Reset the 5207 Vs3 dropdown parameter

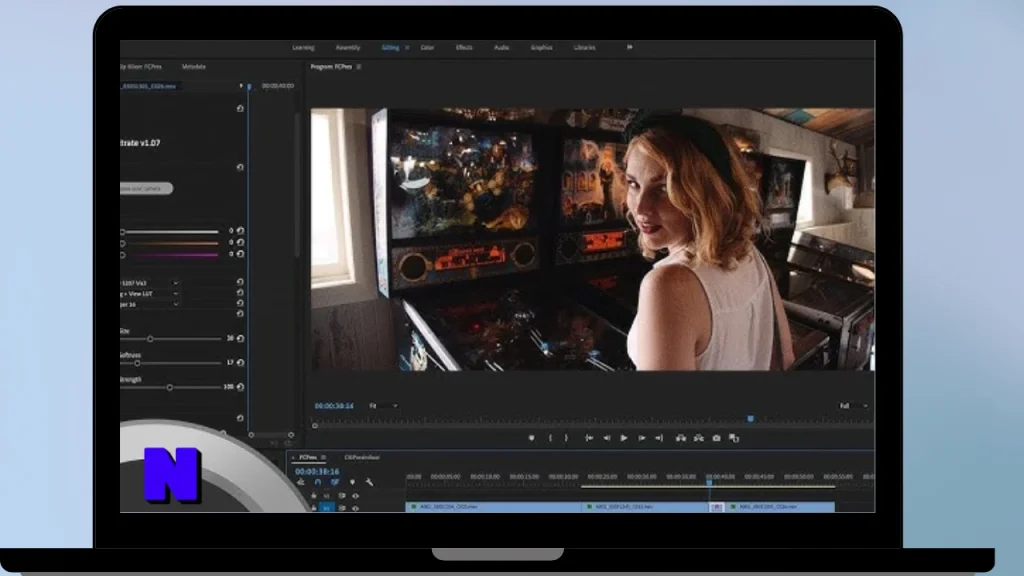(x=240, y=282)
